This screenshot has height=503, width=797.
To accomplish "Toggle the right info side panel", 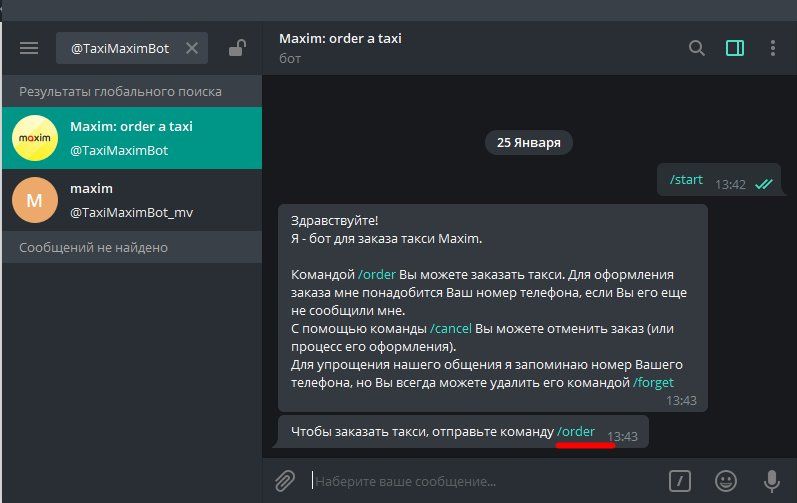I will coord(734,48).
